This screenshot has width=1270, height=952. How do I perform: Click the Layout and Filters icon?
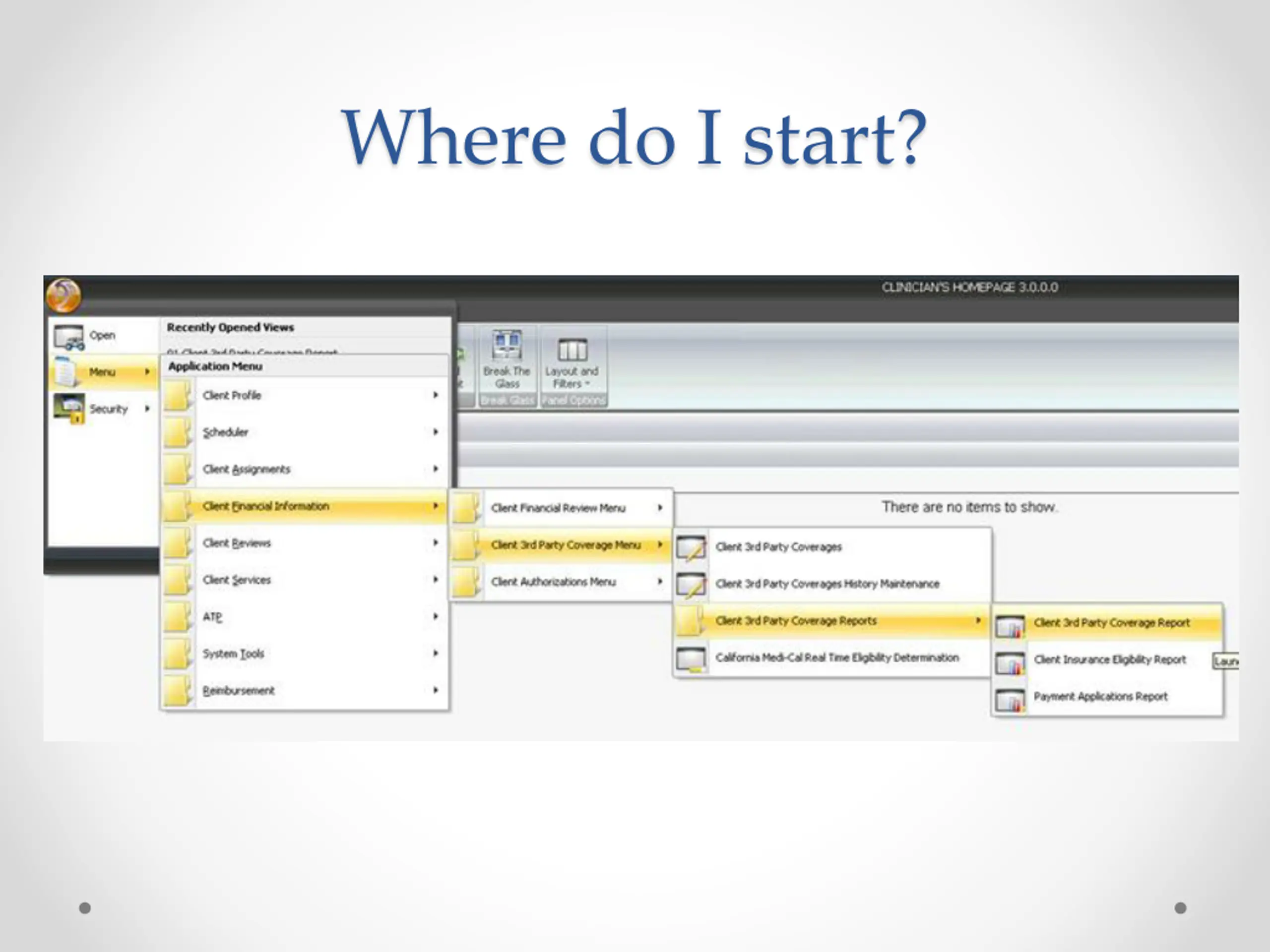[x=572, y=349]
